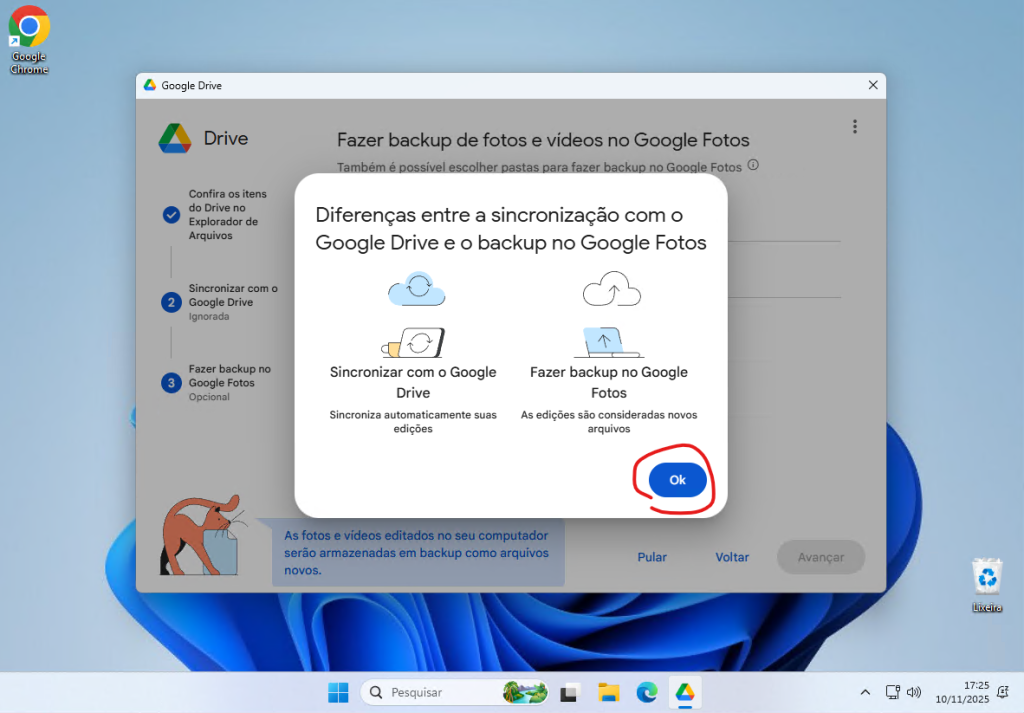Expand the hidden system tray icons chevron
This screenshot has width=1024, height=713.
(x=865, y=692)
